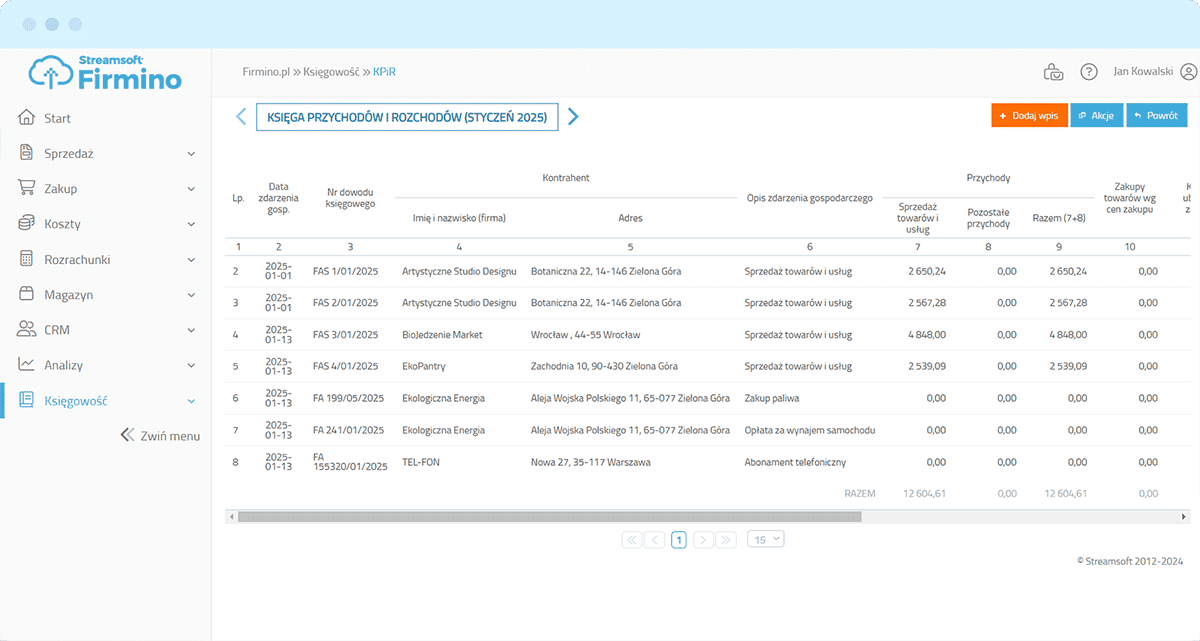Click the FA 199/05/2025 document number
The height and width of the screenshot is (641, 1200).
pyautogui.click(x=348, y=398)
